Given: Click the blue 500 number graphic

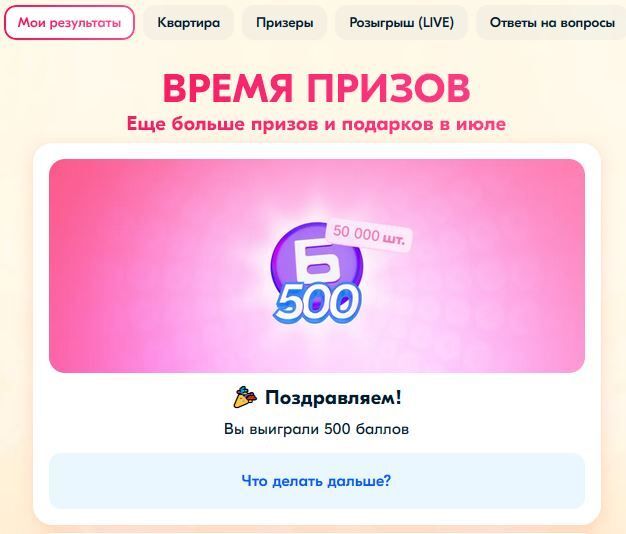Looking at the screenshot, I should pos(317,303).
